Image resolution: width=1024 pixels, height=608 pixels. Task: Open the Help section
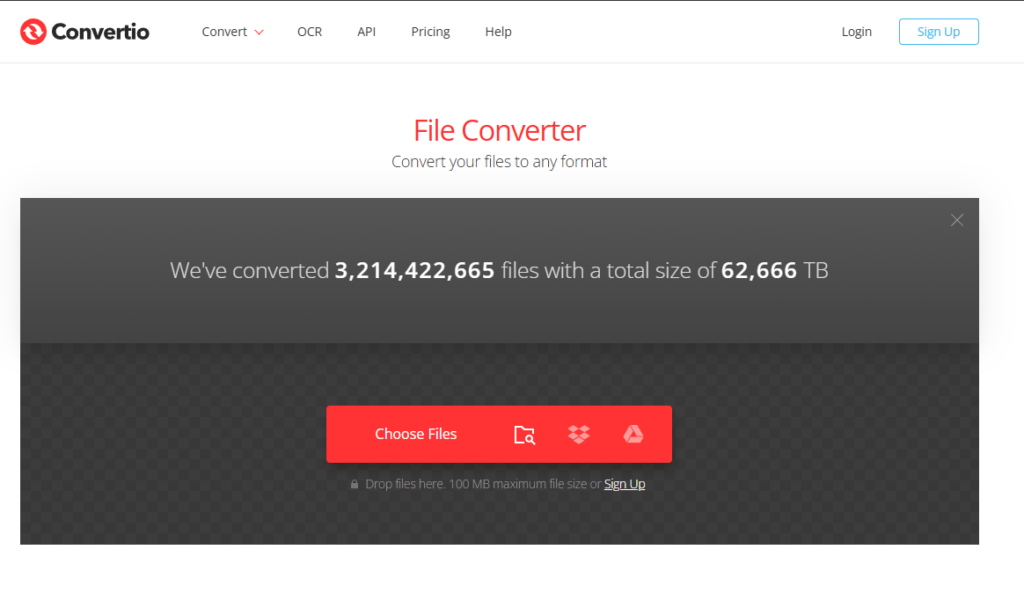click(x=498, y=32)
